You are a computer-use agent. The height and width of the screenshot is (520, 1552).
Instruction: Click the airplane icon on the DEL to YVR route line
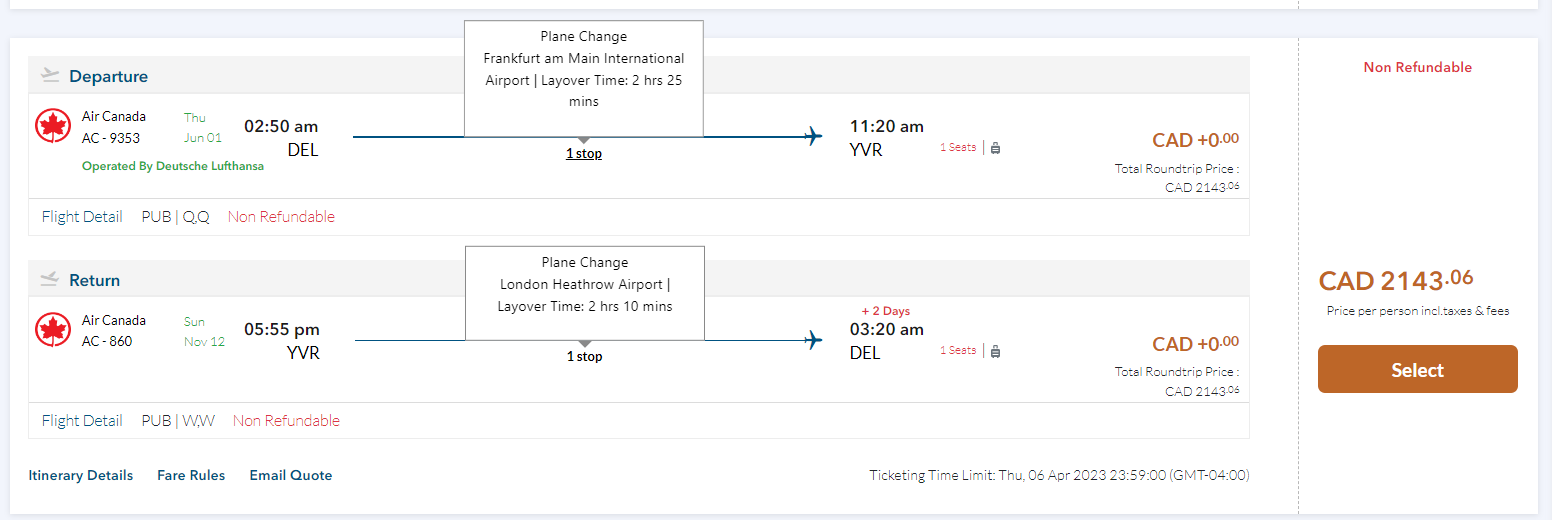[814, 136]
